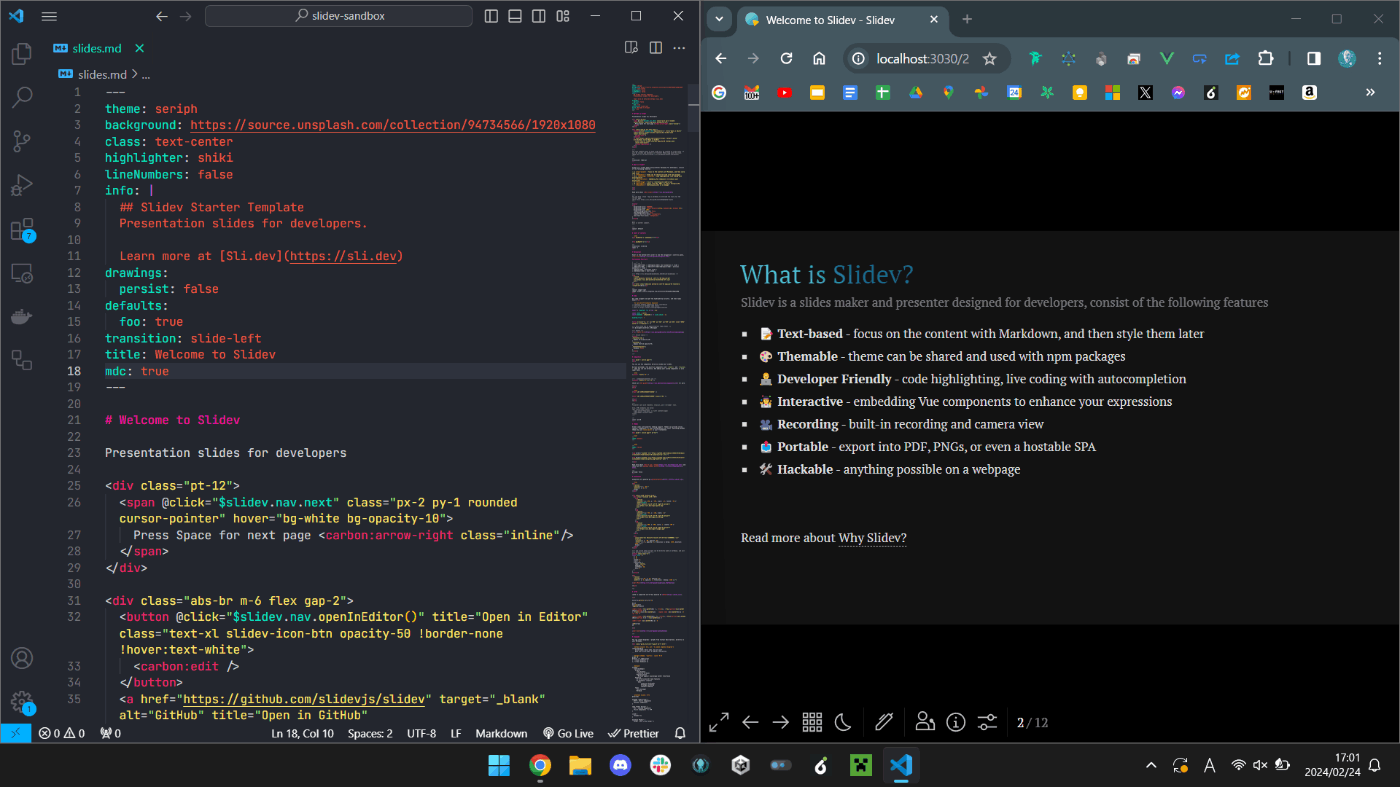Open the Google Drive bookmark
Image resolution: width=1400 pixels, height=787 pixels.
click(x=915, y=92)
